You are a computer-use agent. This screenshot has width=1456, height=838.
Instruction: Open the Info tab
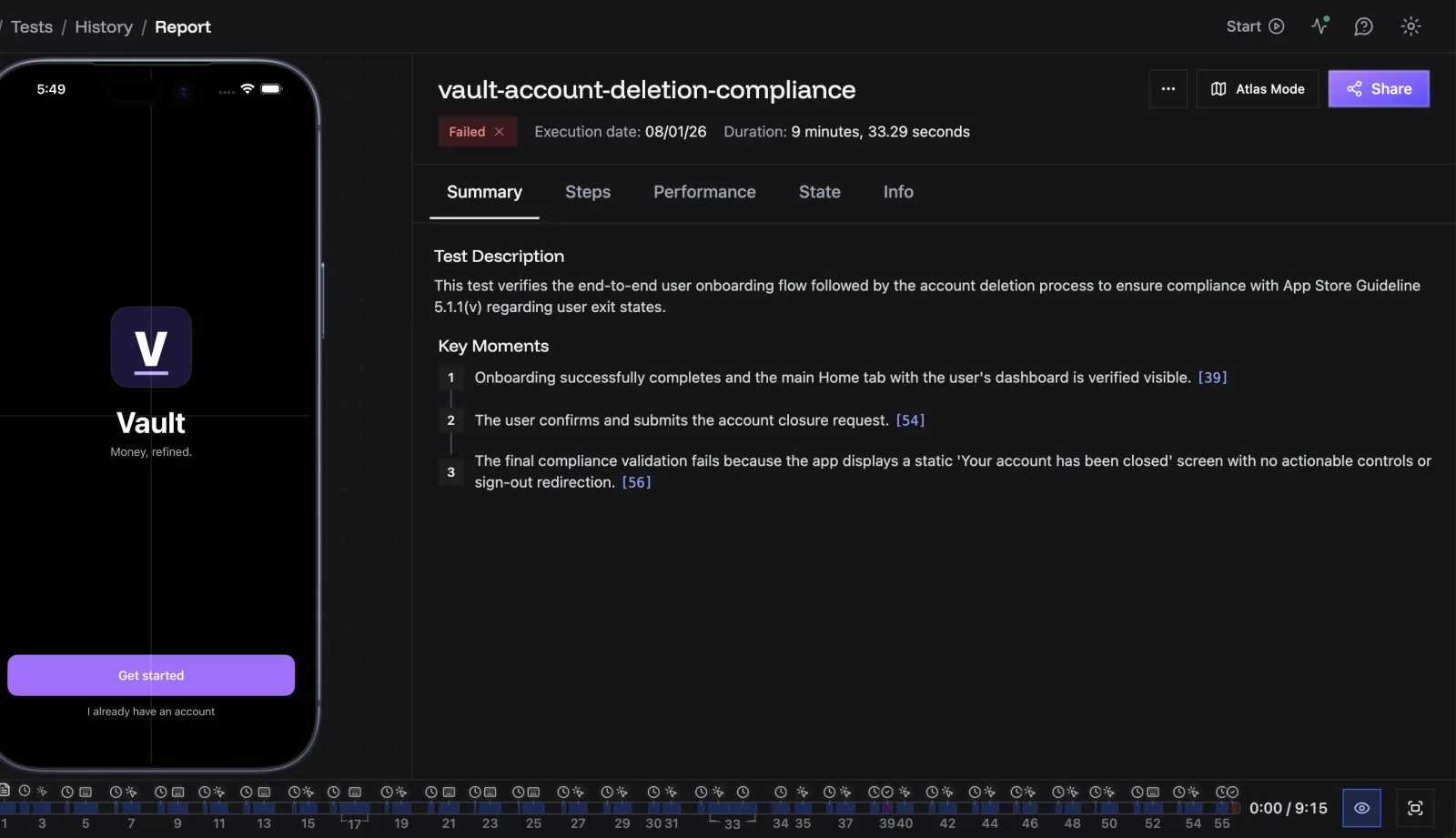pos(898,192)
